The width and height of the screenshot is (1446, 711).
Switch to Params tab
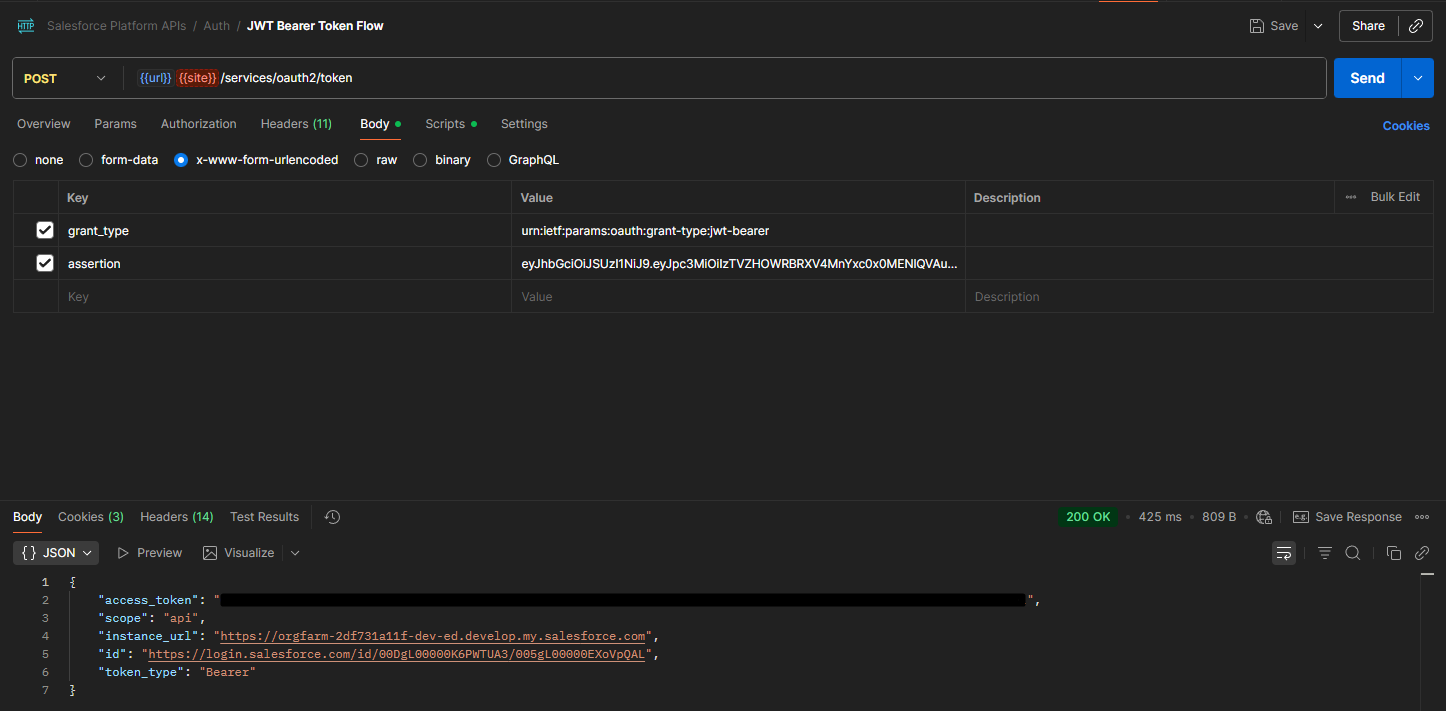point(115,124)
